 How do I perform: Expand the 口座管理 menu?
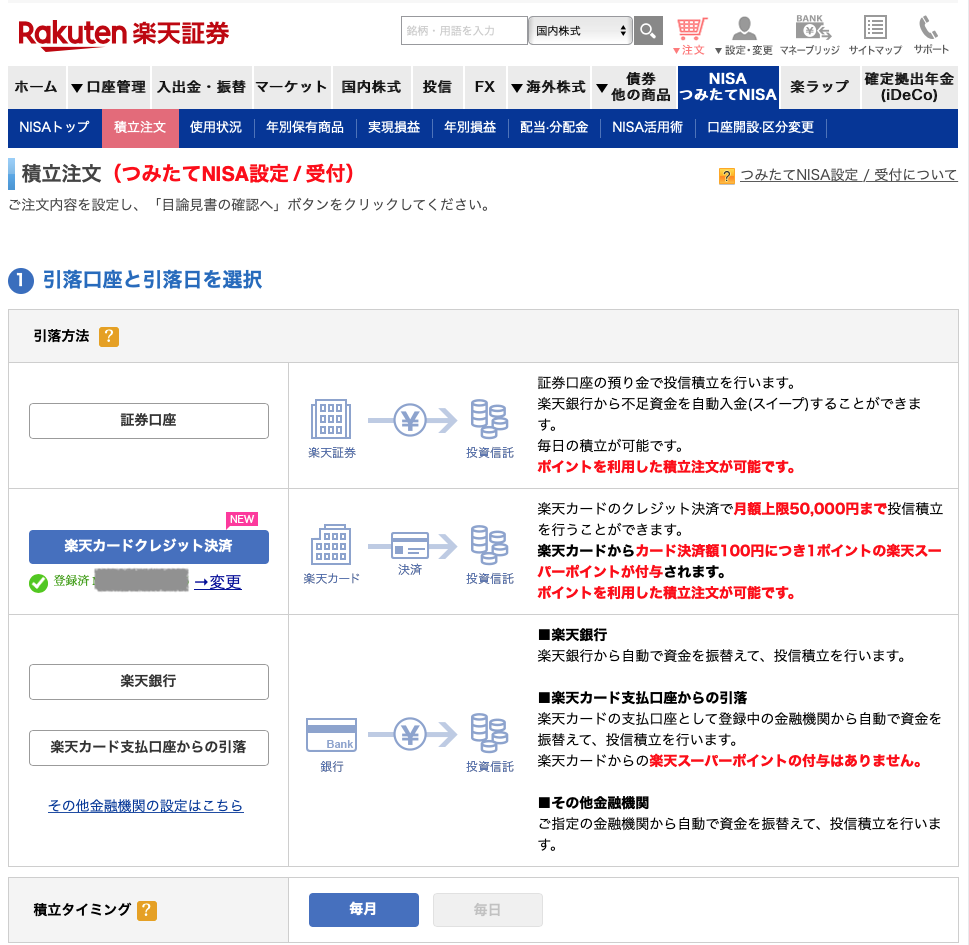click(109, 87)
